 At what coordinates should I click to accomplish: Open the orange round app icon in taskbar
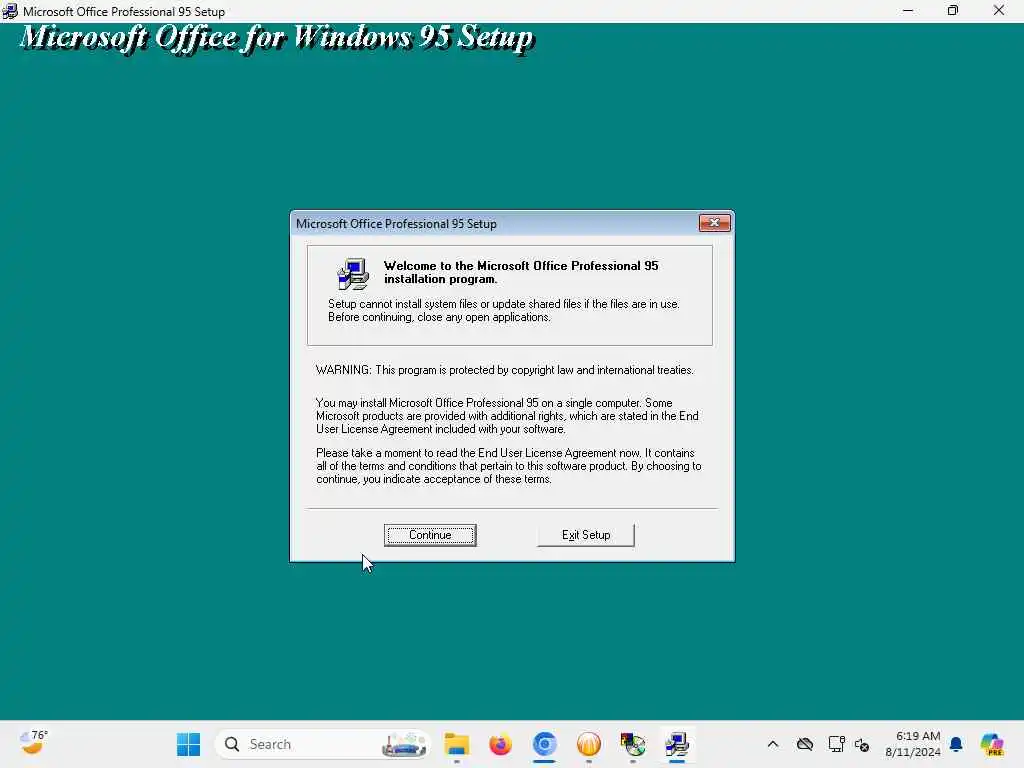588,744
